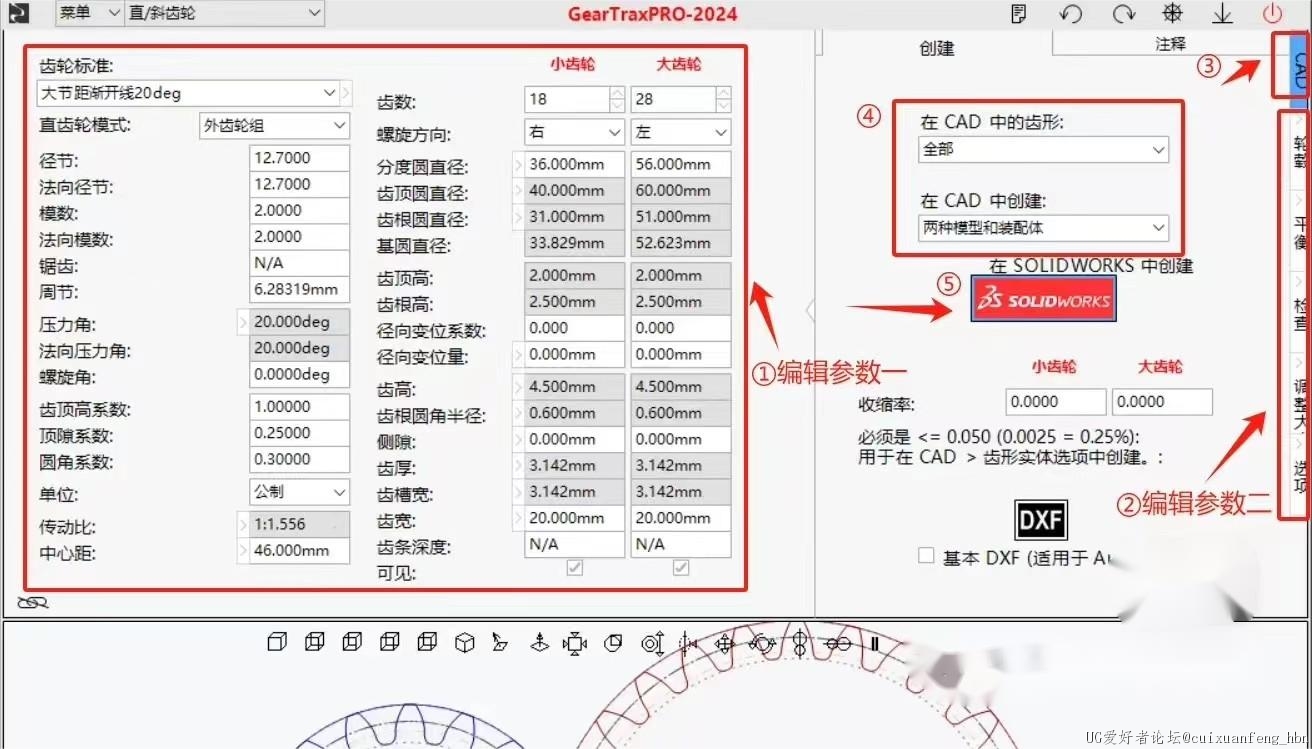This screenshot has height=749, width=1312.
Task: Open the 单位 dropdown showing 公制
Action: pyautogui.click(x=299, y=493)
